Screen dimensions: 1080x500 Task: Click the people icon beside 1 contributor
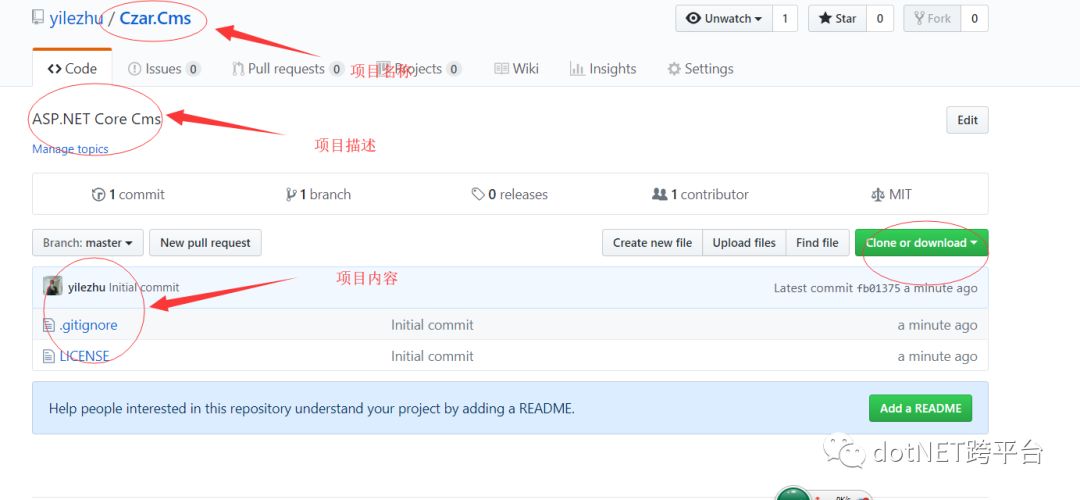tap(659, 195)
